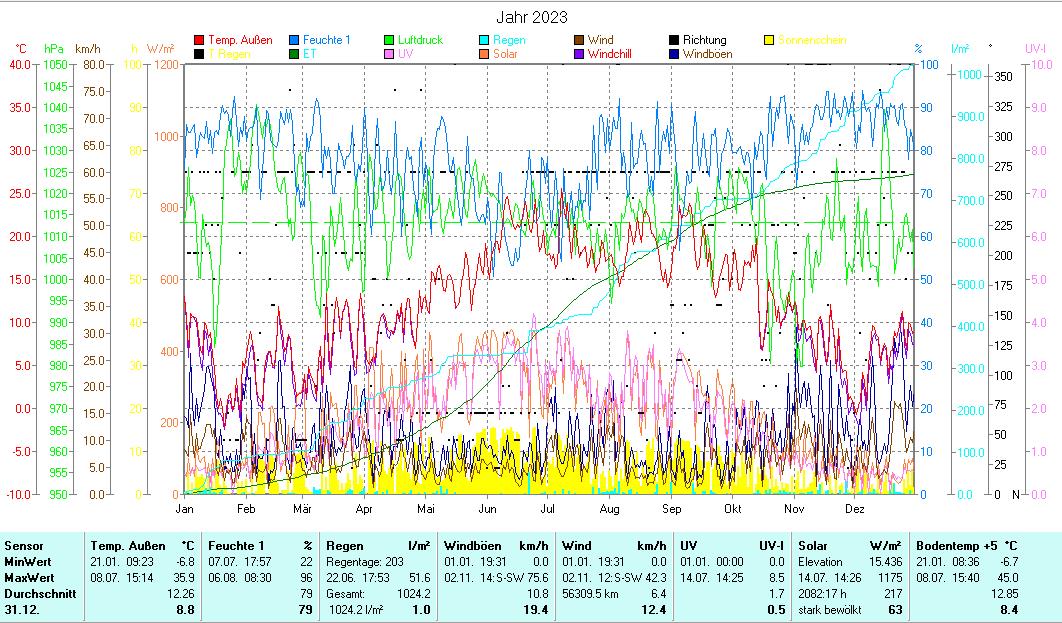Click the ground temperature average '12.85'
This screenshot has width=1062, height=623.
(1004, 594)
